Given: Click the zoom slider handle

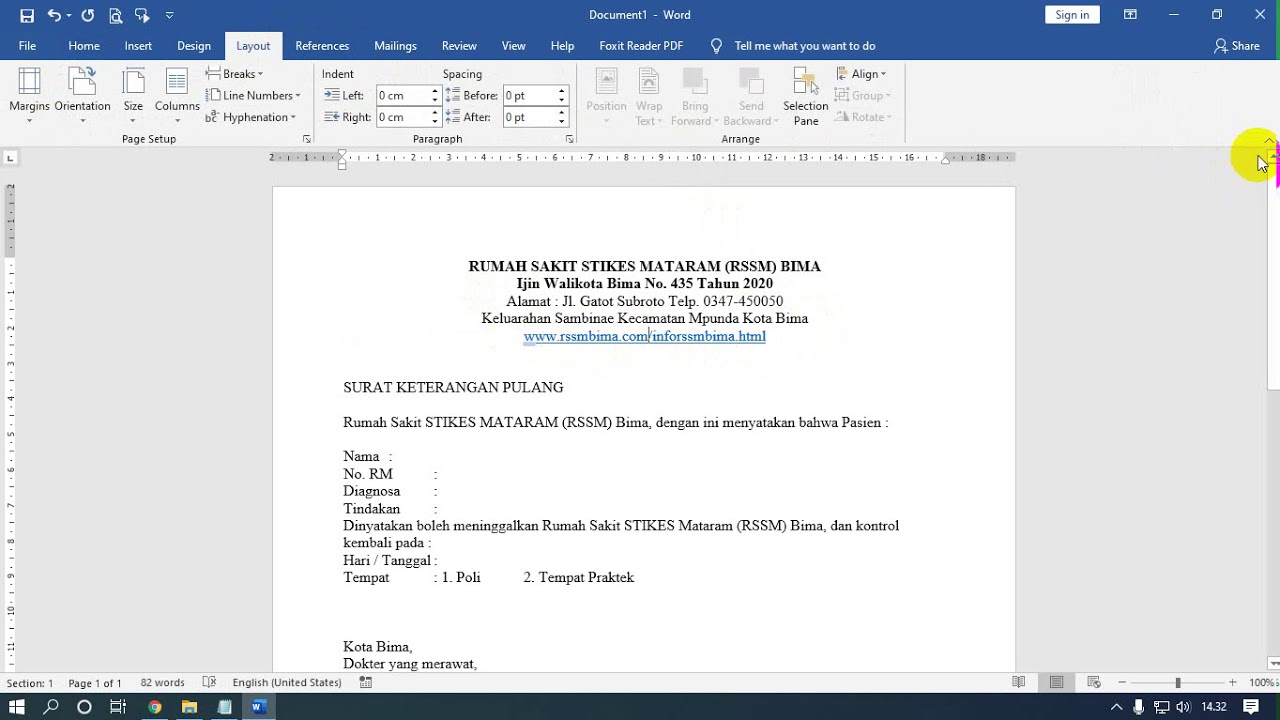Looking at the screenshot, I should click(x=1178, y=683).
